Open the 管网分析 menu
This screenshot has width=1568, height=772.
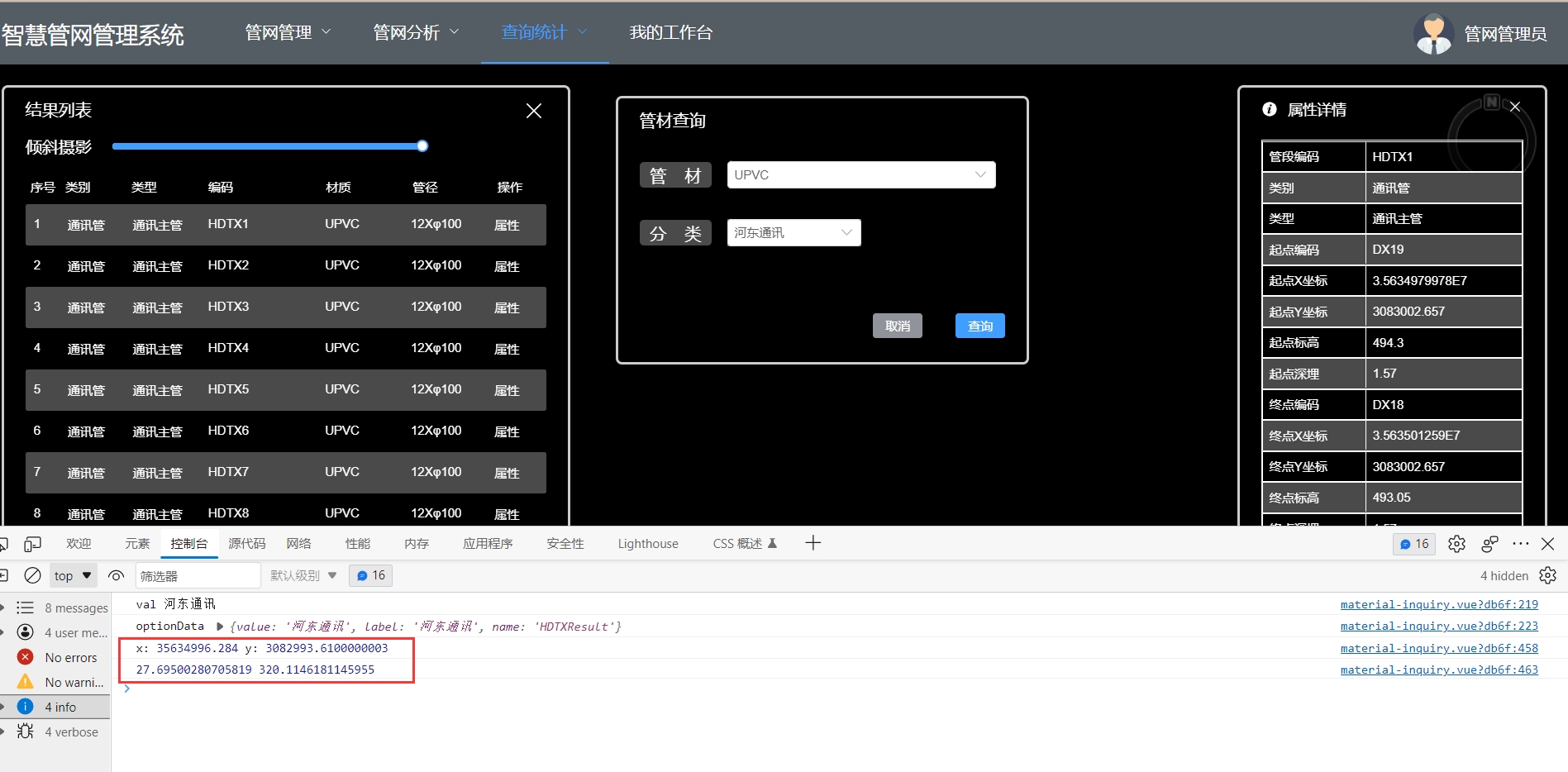(x=416, y=32)
